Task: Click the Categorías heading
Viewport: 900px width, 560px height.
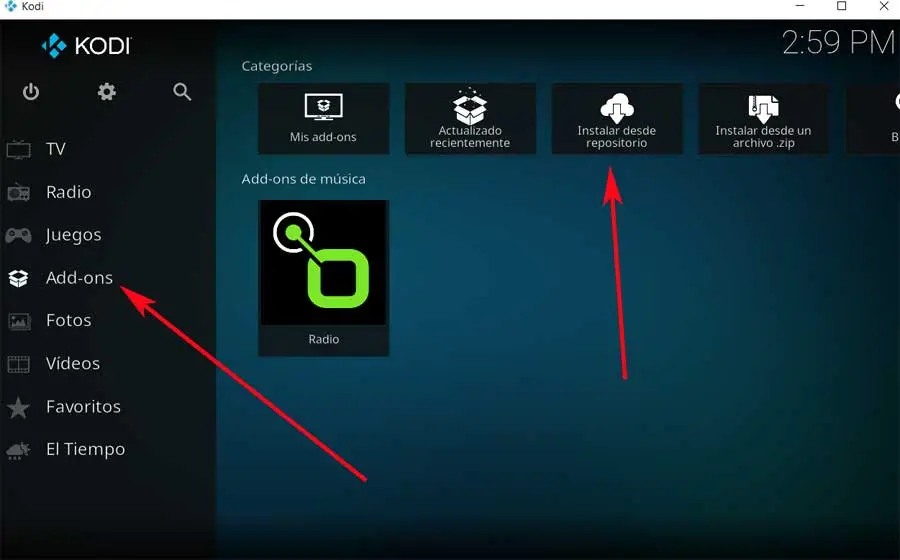Action: click(277, 67)
